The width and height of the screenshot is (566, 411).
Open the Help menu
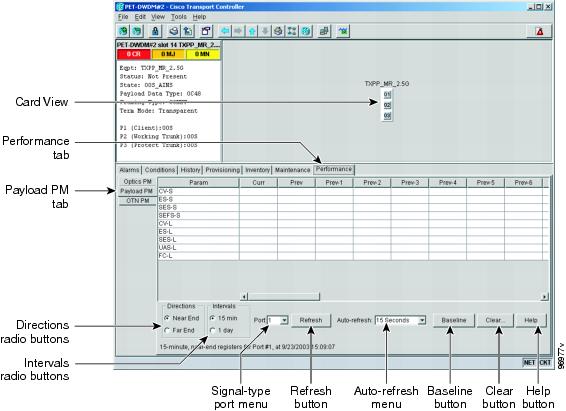[x=199, y=17]
